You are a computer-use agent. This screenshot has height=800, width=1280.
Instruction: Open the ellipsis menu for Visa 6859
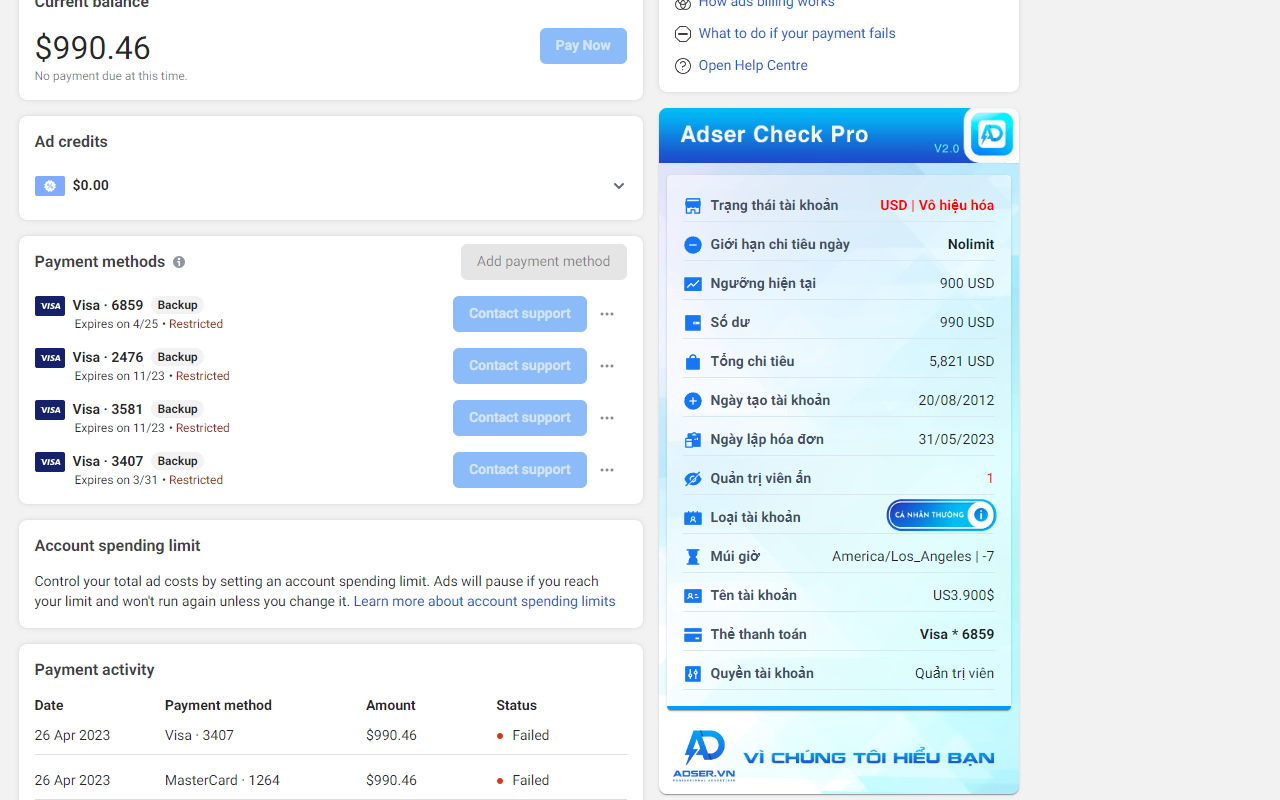pyautogui.click(x=607, y=314)
